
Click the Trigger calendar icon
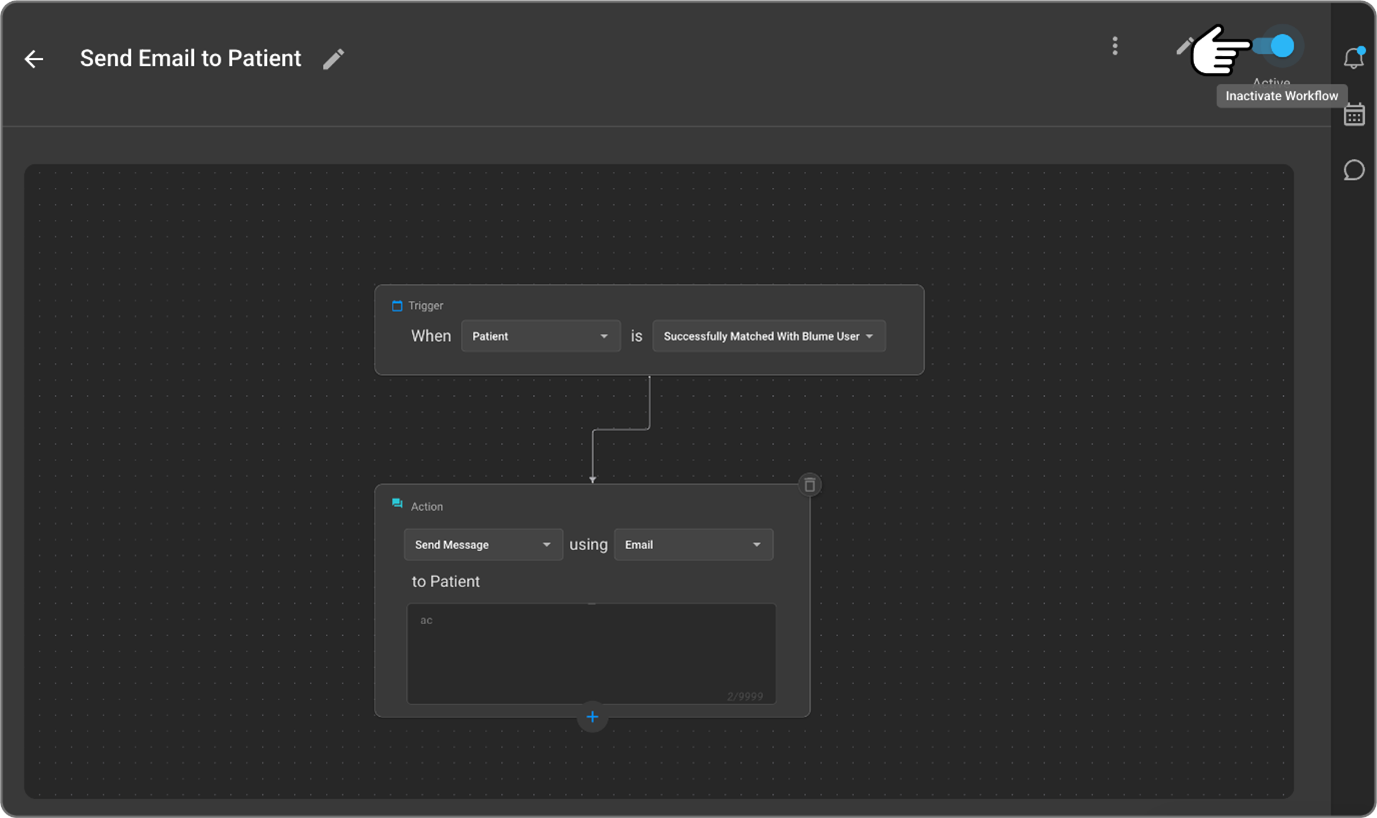point(397,306)
